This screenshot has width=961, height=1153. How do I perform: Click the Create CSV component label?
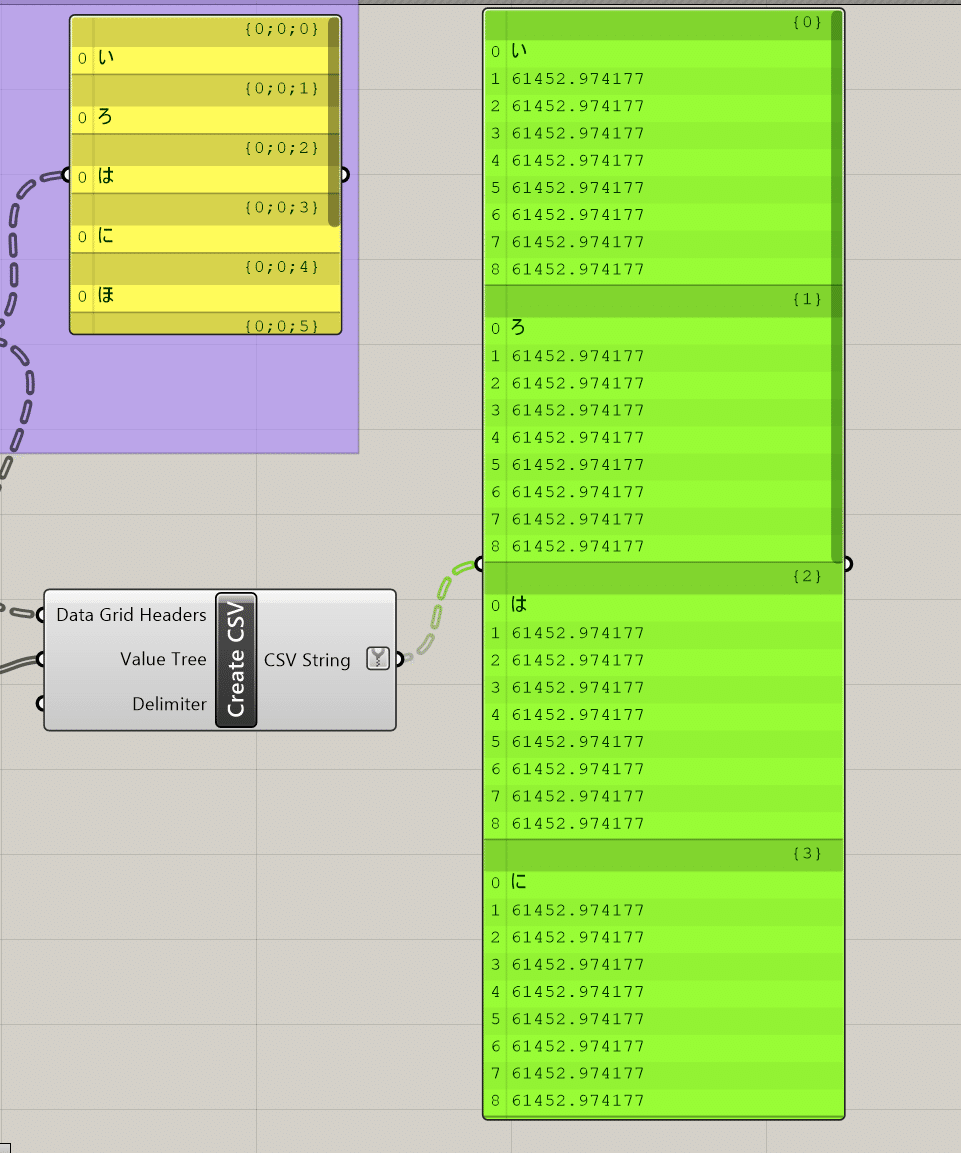(236, 660)
